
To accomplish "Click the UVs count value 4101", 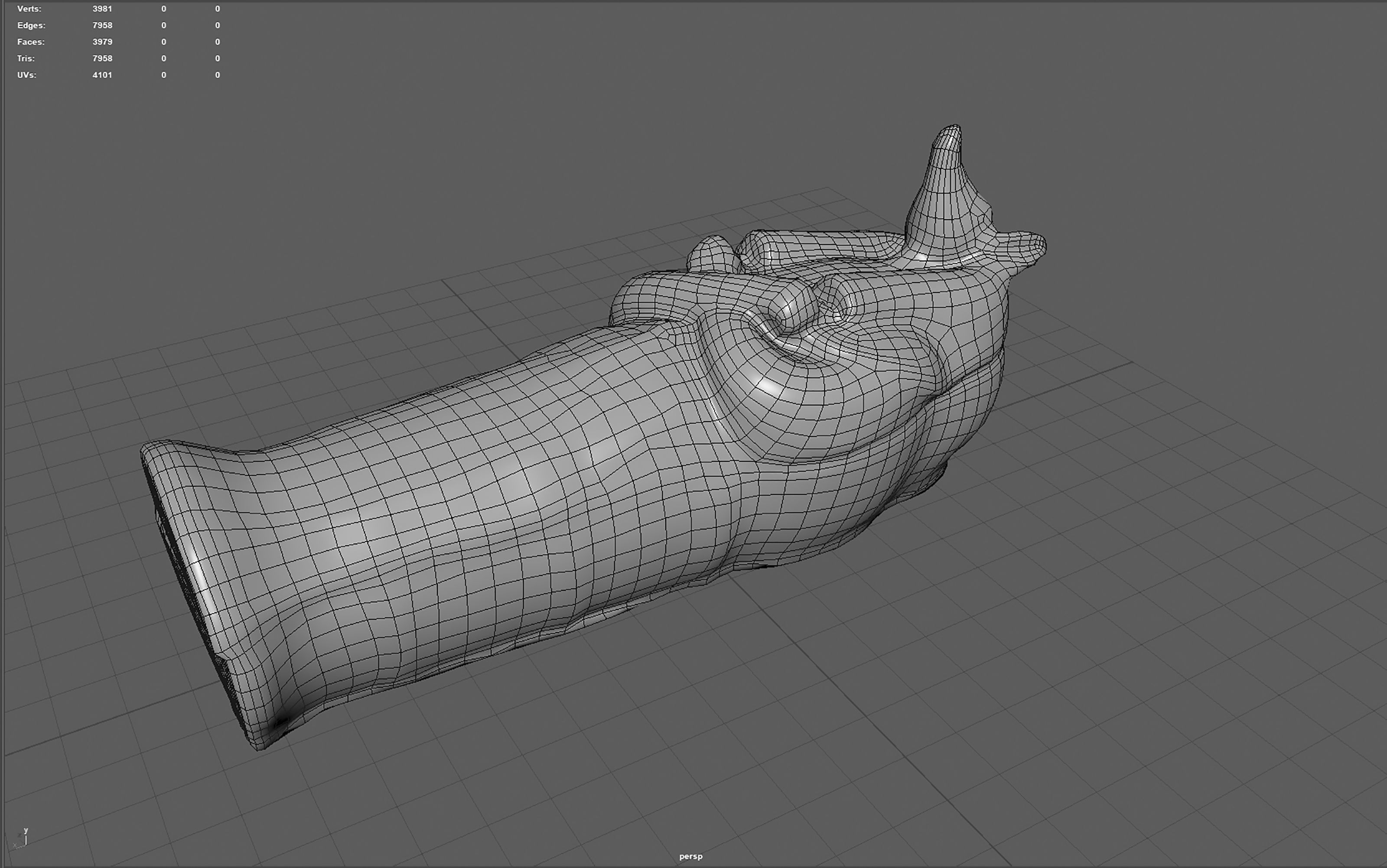I will click(102, 75).
